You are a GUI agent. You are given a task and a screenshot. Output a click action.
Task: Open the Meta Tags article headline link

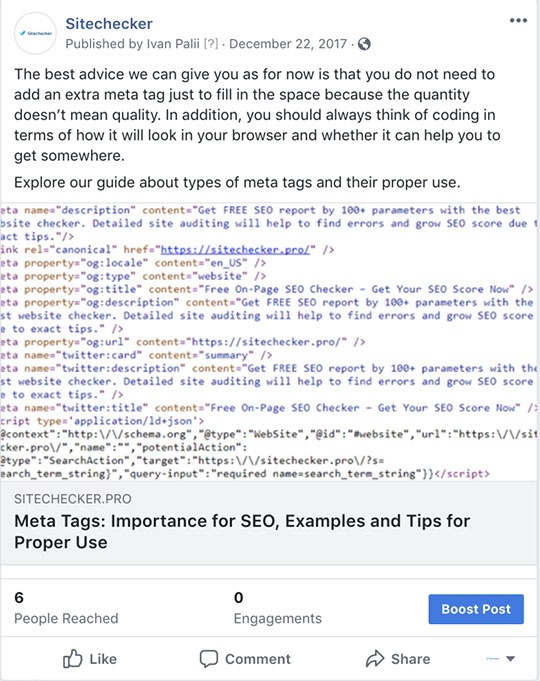pyautogui.click(x=242, y=532)
